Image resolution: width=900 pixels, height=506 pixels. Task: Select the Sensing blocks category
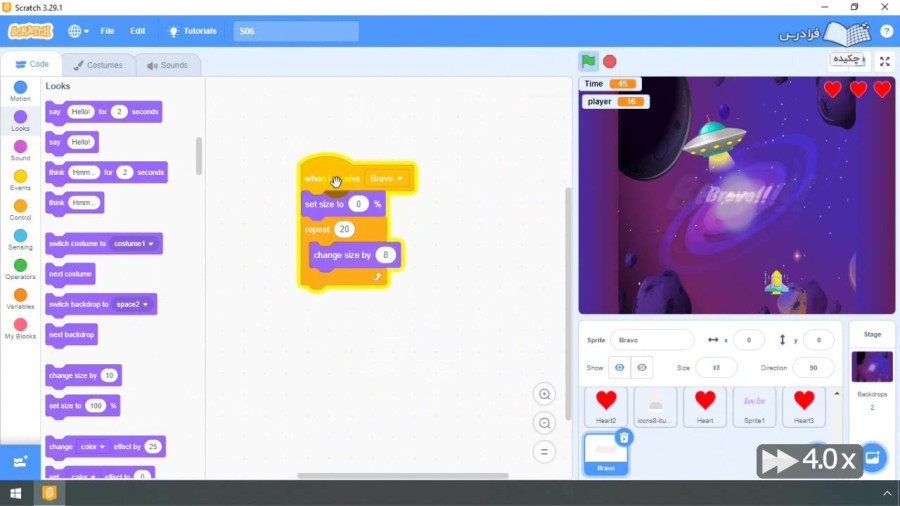[20, 240]
